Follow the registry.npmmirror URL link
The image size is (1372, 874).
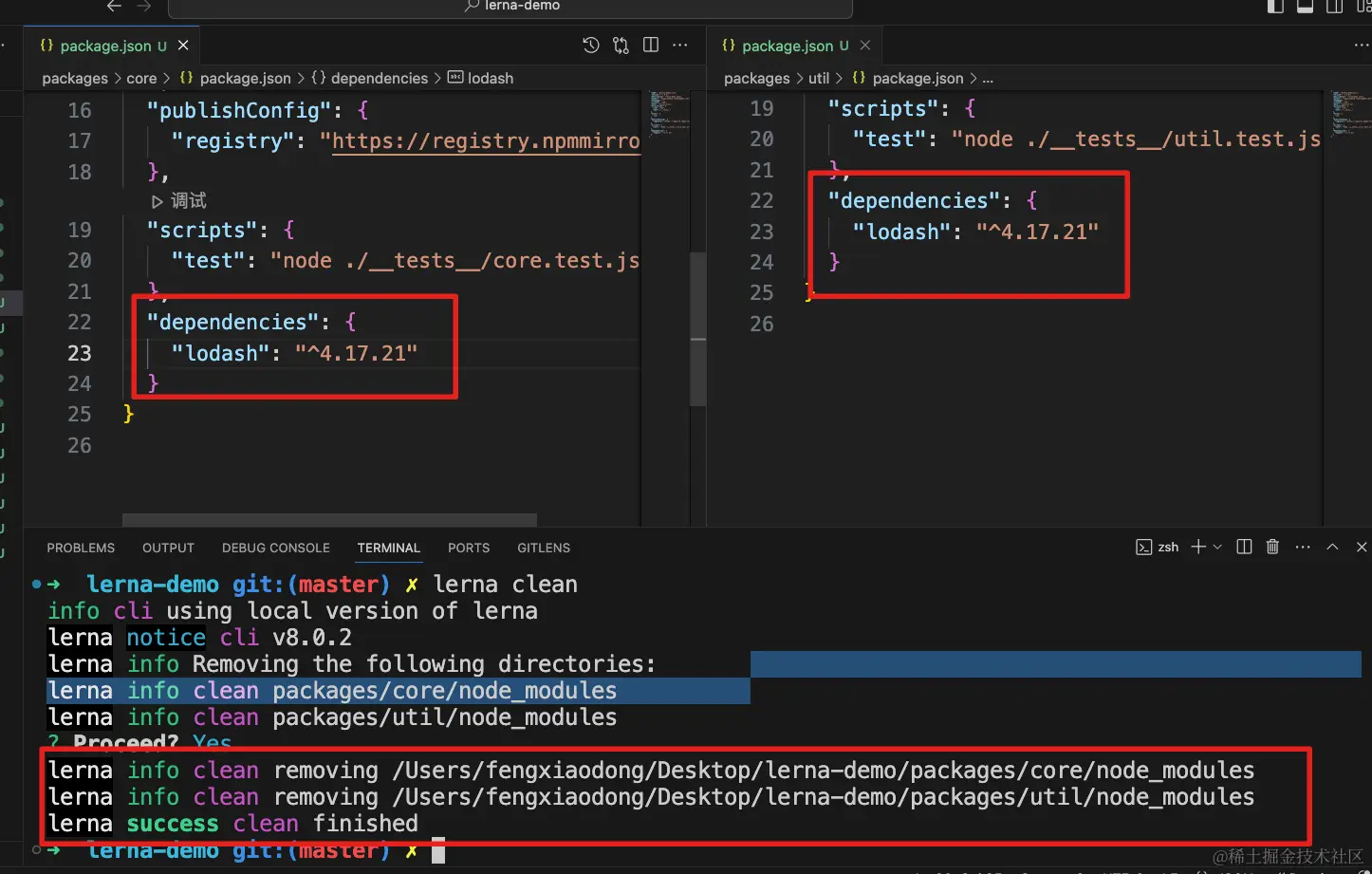tap(486, 140)
